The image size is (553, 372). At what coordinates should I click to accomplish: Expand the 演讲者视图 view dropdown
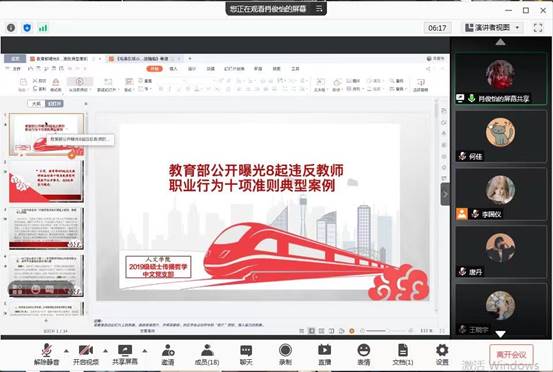point(492,28)
